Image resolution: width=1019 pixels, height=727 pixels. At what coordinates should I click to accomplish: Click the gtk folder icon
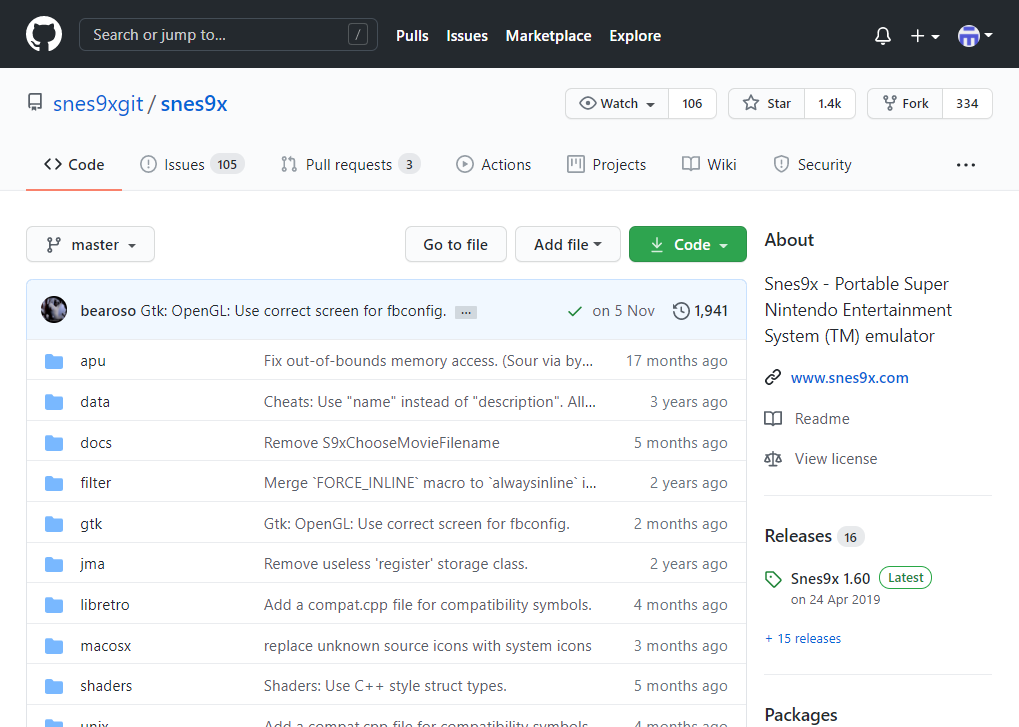coord(54,524)
